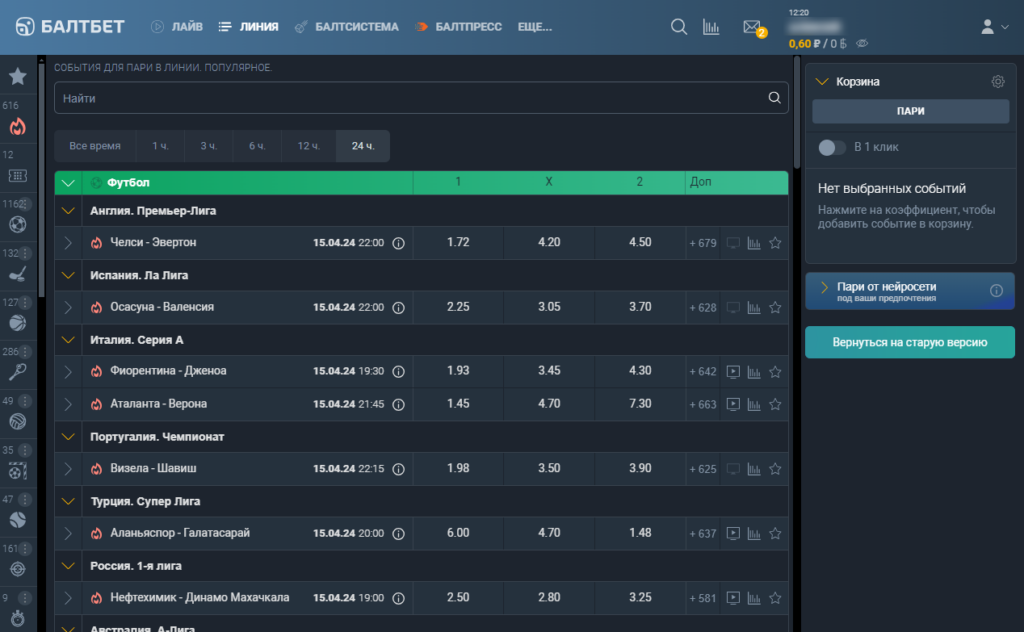Select the 24 ч. time filter
Screen dimensions: 1024x632
tap(362, 146)
